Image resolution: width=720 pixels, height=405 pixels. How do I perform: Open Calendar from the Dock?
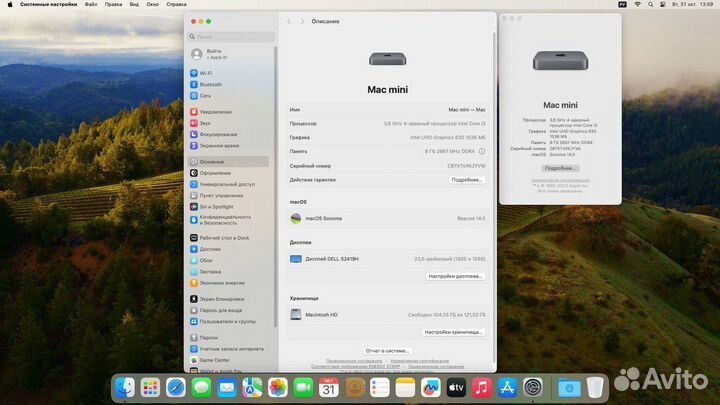329,388
